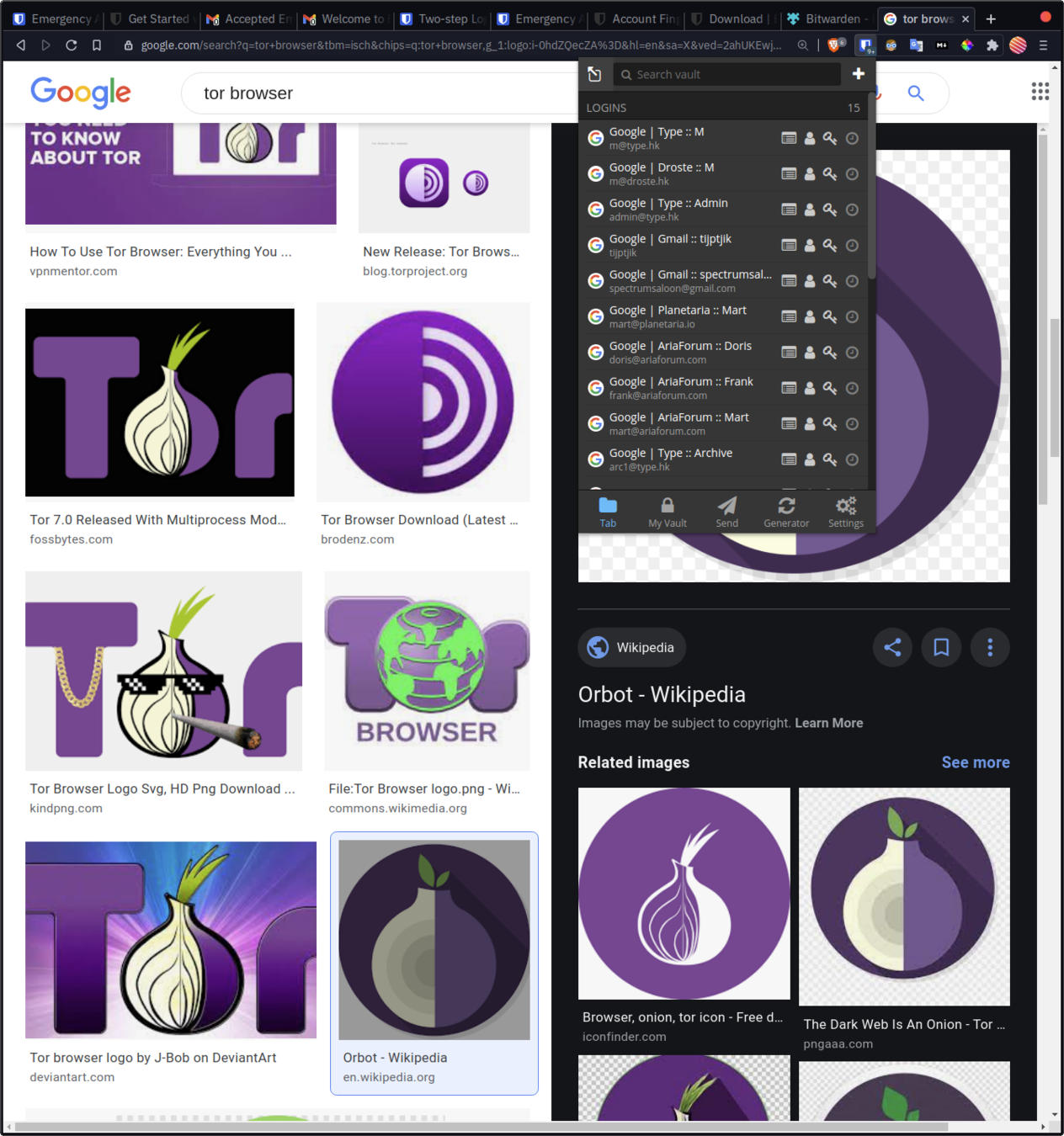Open related image 'Browser, onion, tor icon'
Screen dimensions: 1064x1136
[x=684, y=893]
